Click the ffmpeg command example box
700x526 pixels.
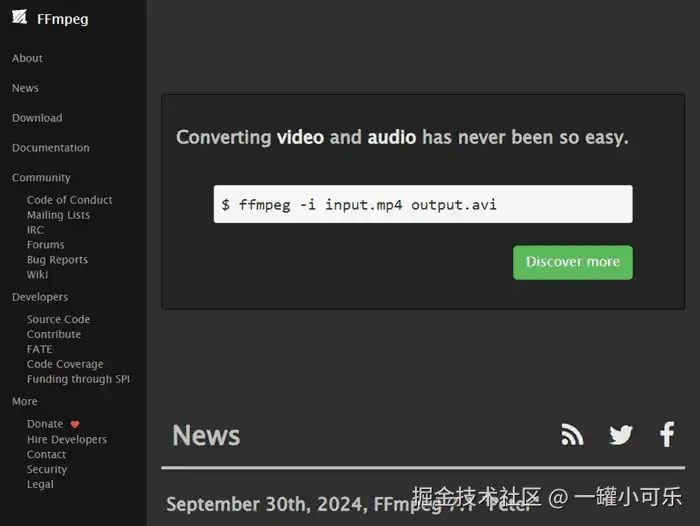click(x=423, y=204)
